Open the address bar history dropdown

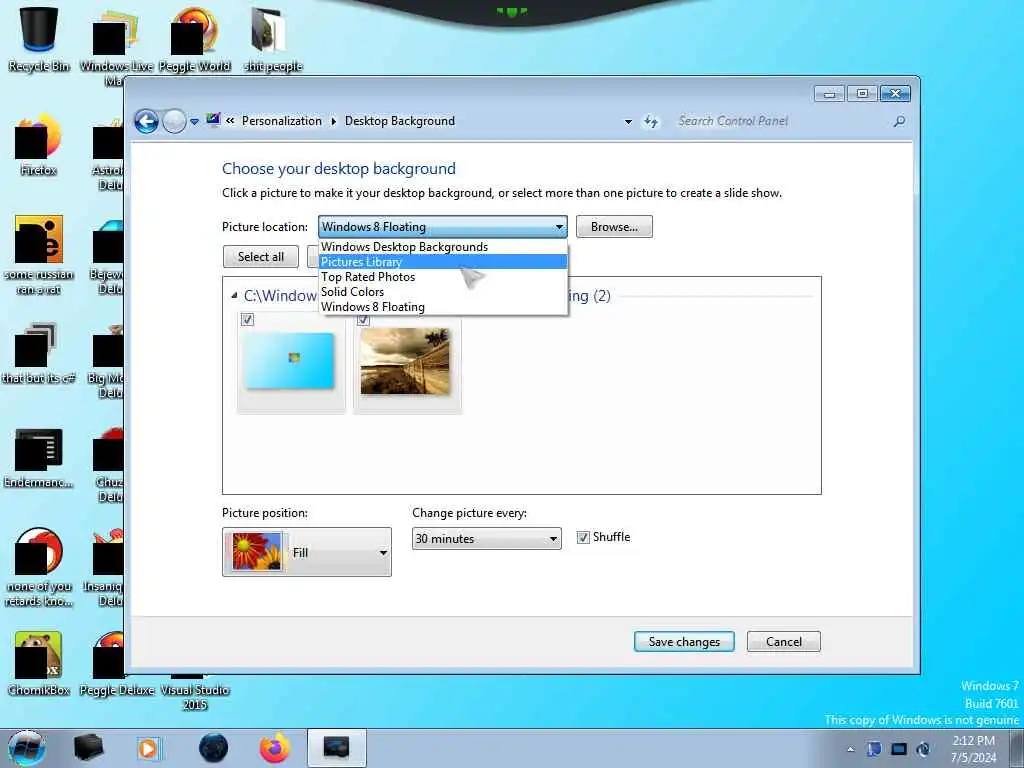[x=628, y=122]
